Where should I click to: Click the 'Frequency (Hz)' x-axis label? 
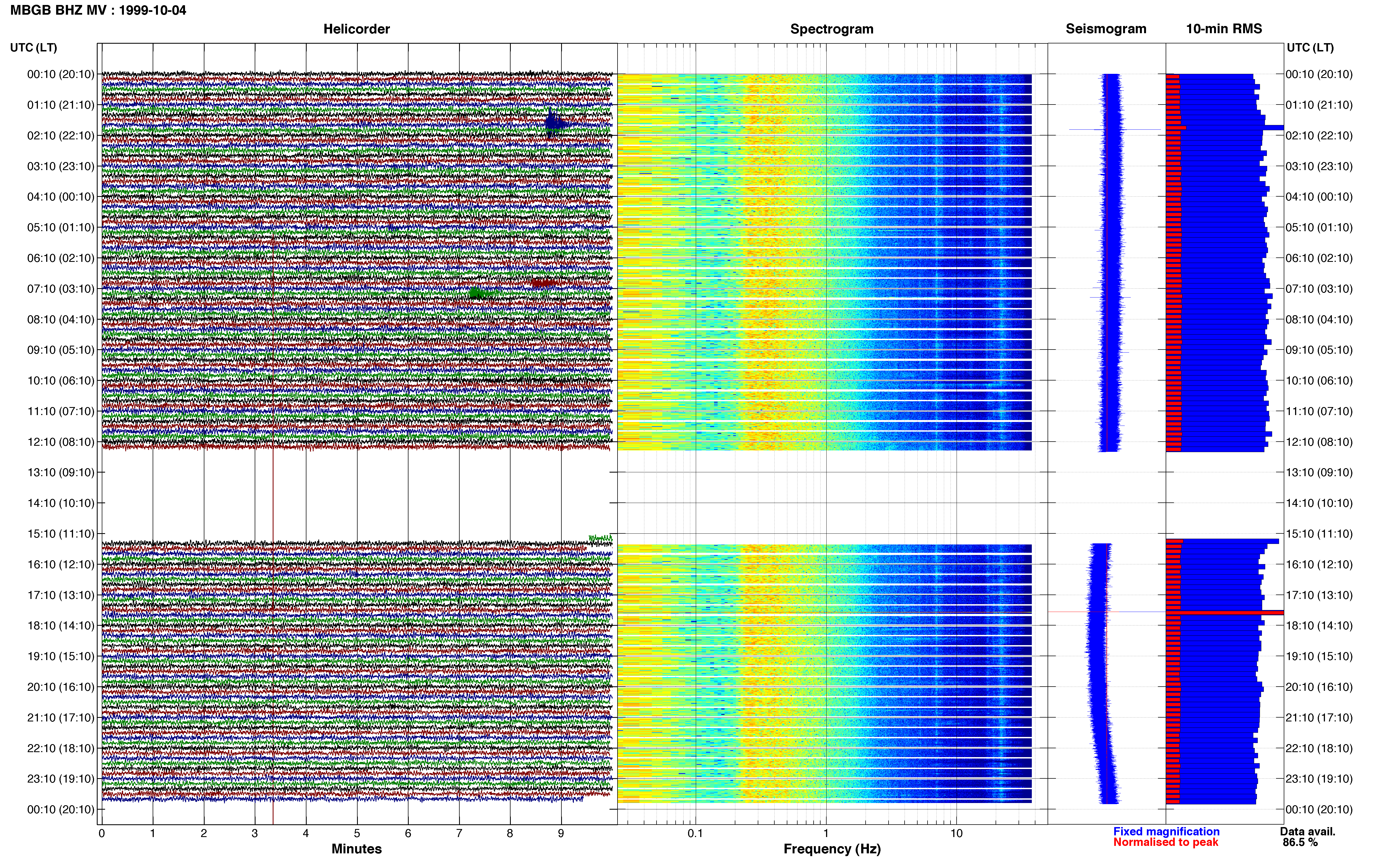[832, 849]
